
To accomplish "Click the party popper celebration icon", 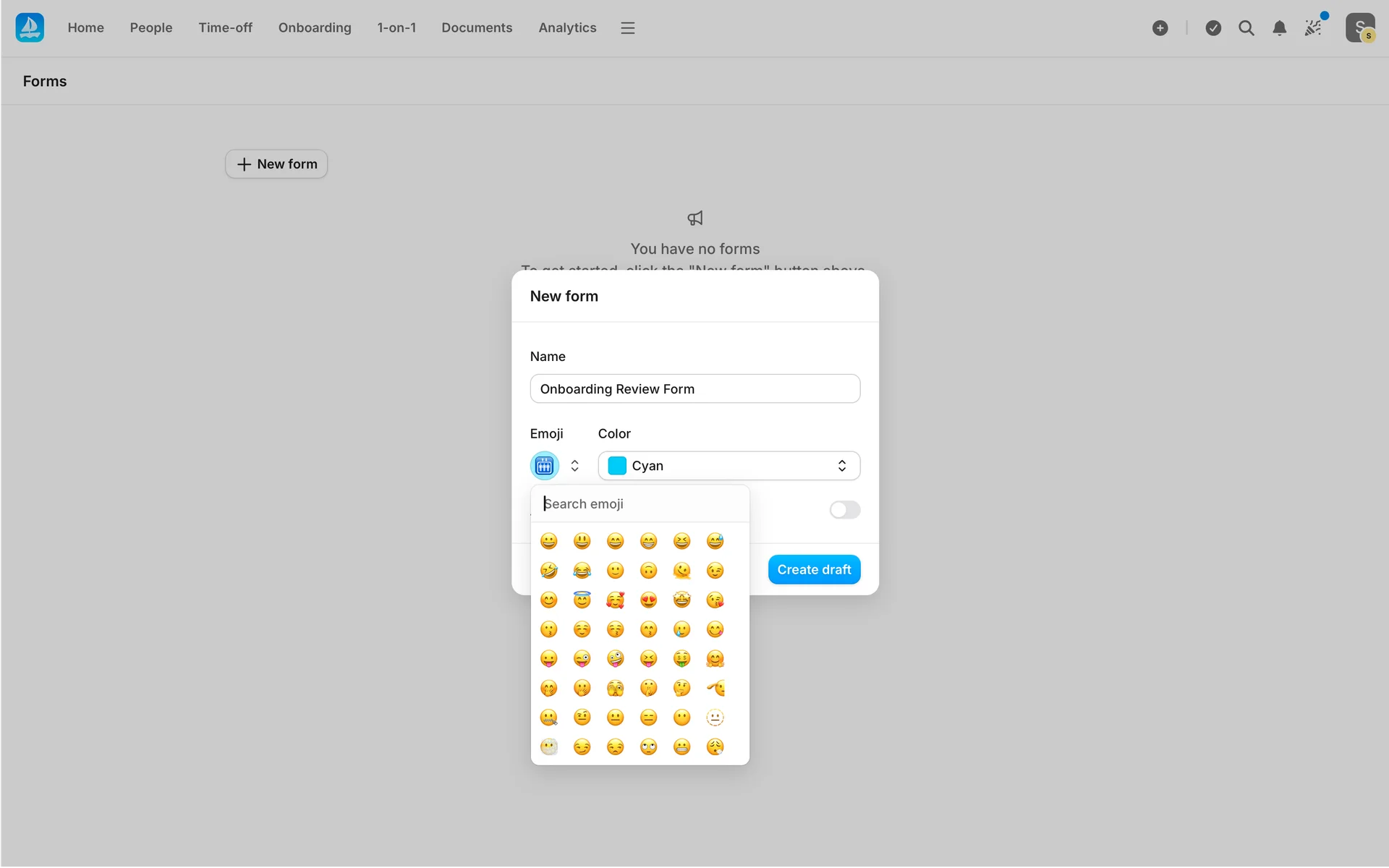I will pyautogui.click(x=1313, y=27).
